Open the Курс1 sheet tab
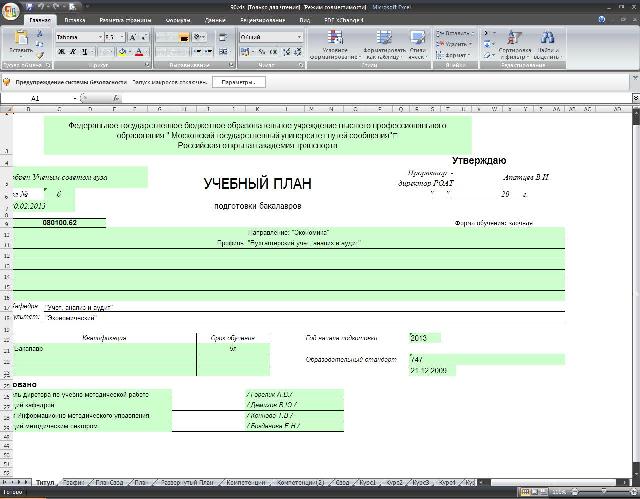640x499 pixels. coord(368,482)
